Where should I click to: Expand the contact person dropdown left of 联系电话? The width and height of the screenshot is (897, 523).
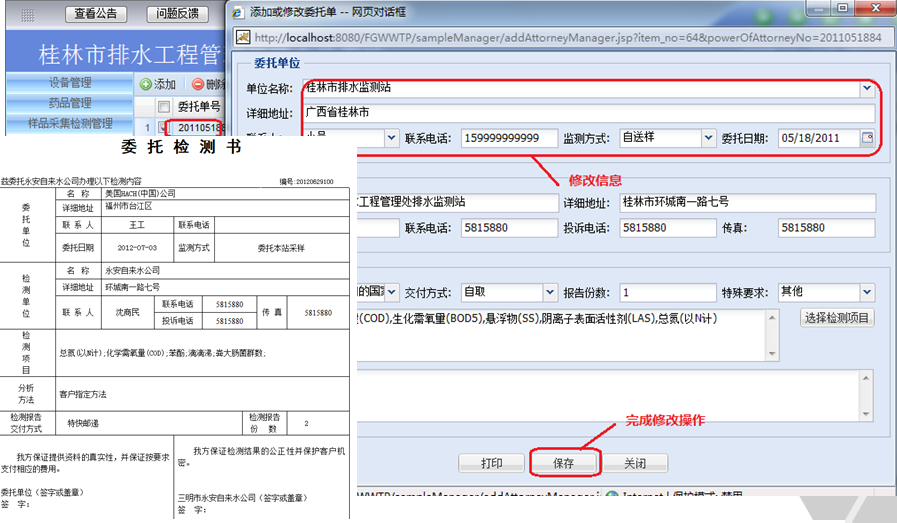click(x=391, y=138)
